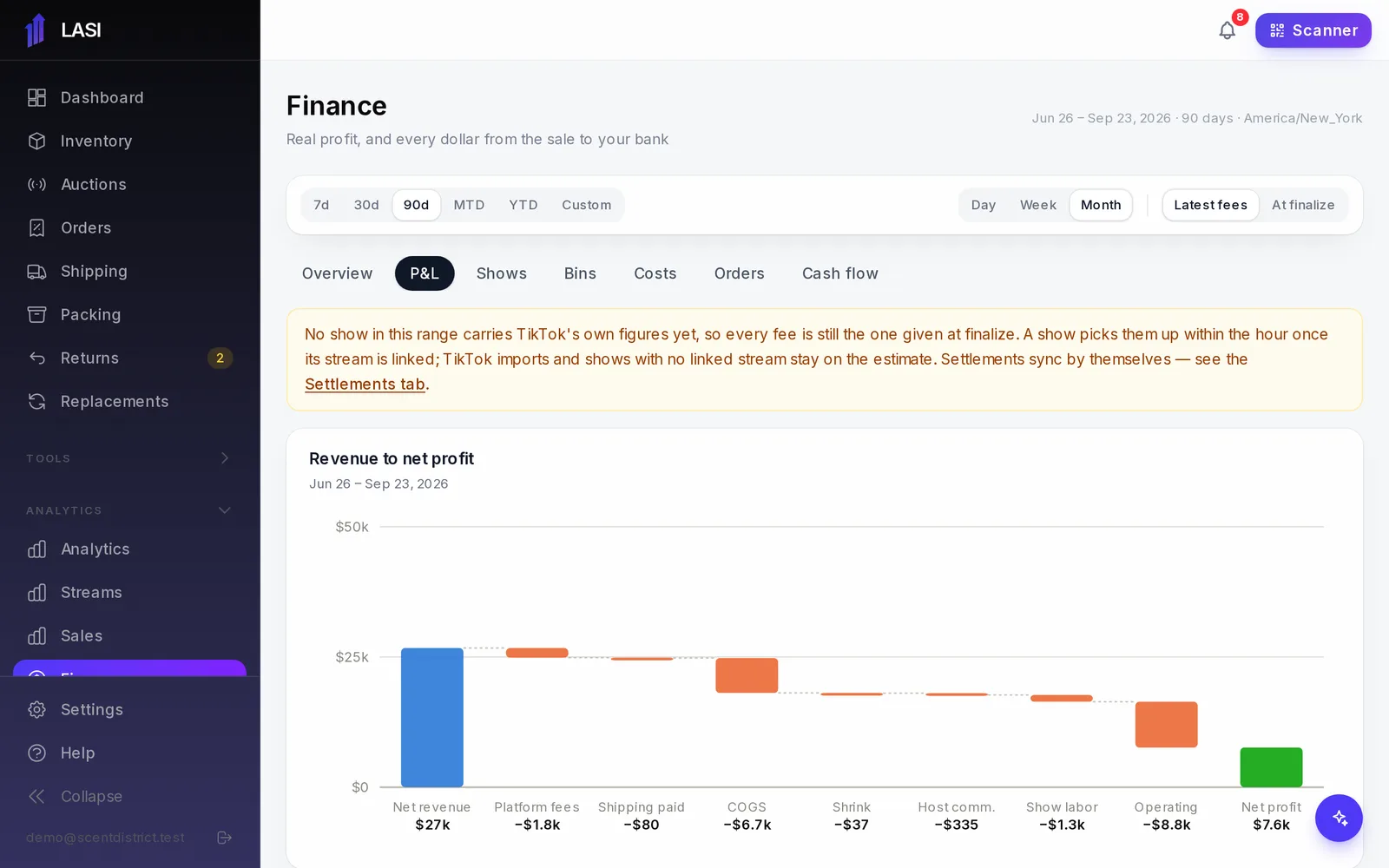This screenshot has height=868, width=1389.
Task: Open the Streams analytics page
Action: [130, 593]
